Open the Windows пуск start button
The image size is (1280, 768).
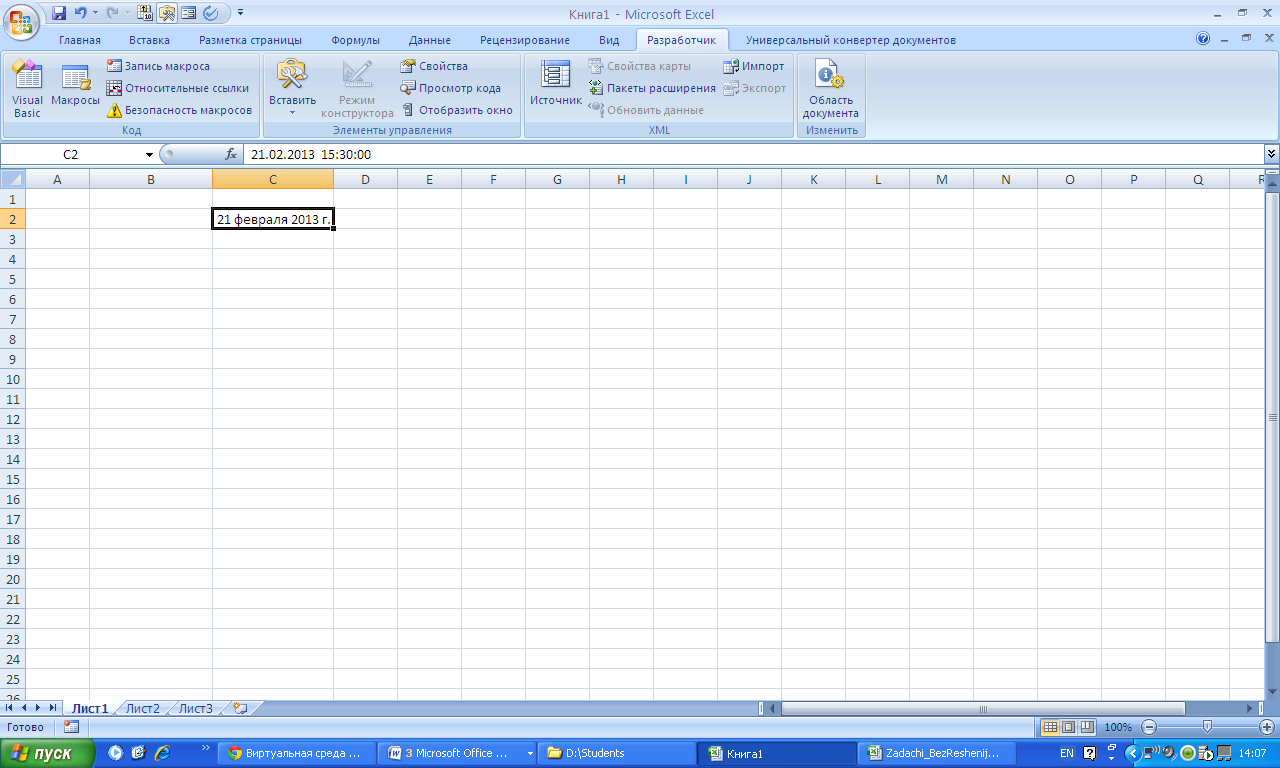tap(48, 753)
